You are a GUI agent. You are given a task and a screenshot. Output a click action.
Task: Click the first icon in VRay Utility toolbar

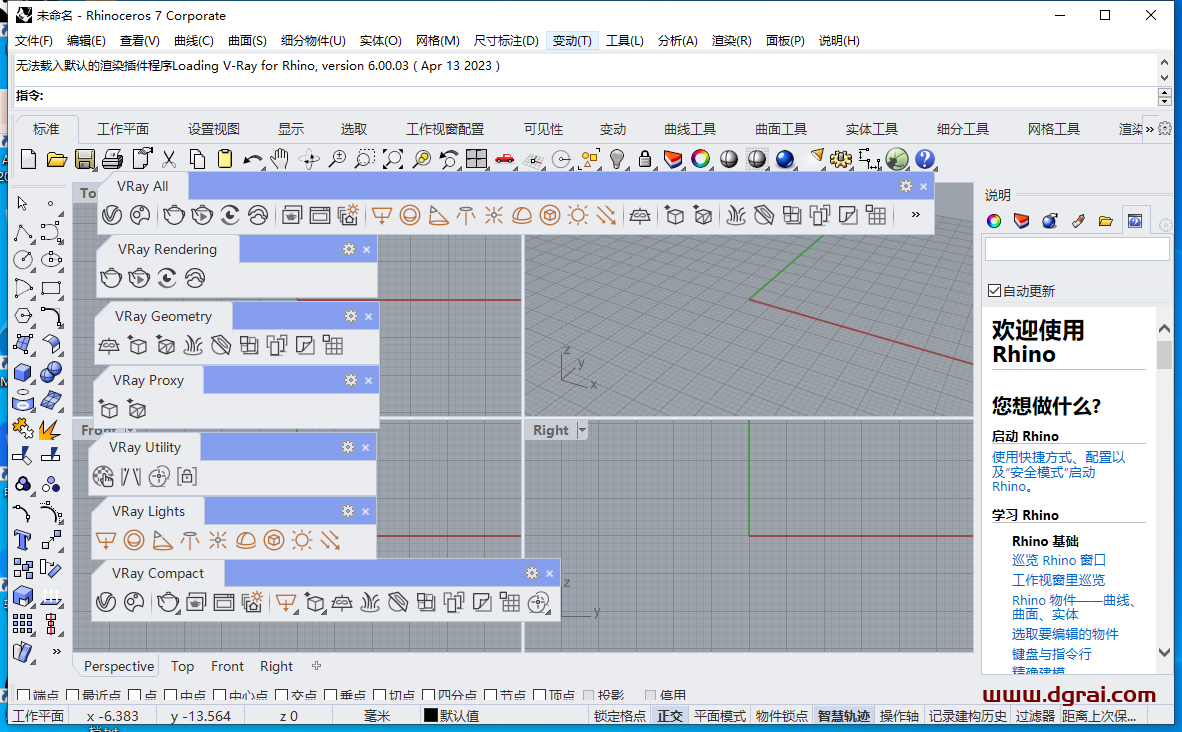point(103,476)
